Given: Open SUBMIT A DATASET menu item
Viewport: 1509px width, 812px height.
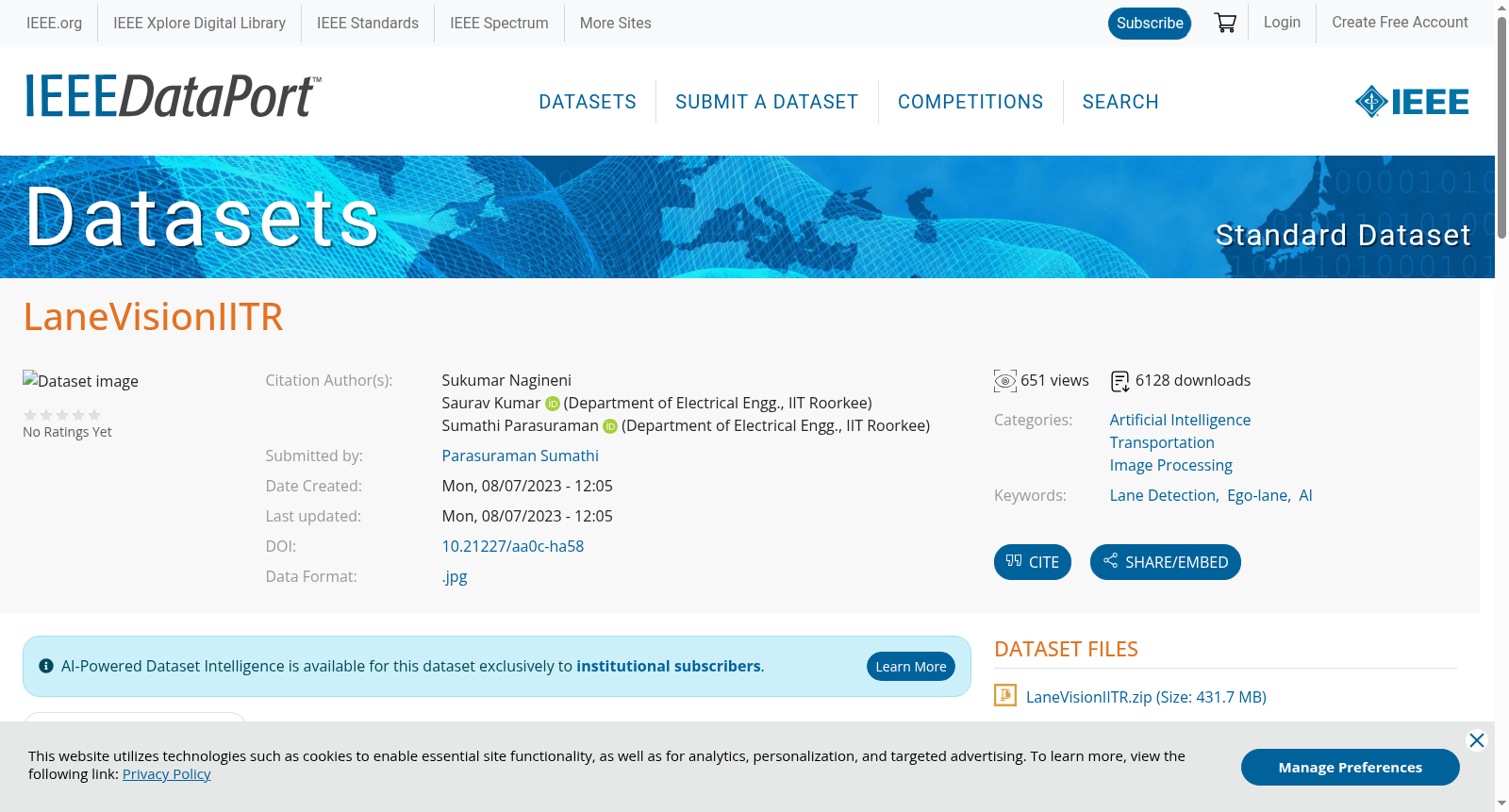Looking at the screenshot, I should coord(767,102).
